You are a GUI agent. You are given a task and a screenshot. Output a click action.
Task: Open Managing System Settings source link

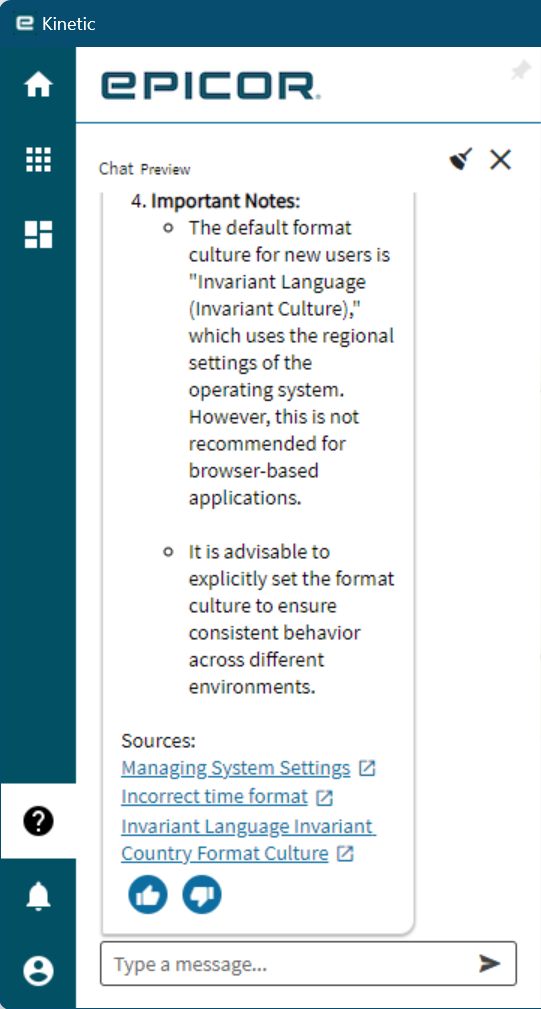point(235,768)
